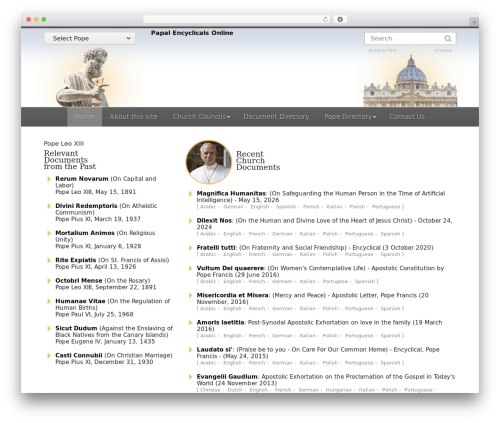Image resolution: width=500 pixels, height=423 pixels.
Task: Open the Amoris laetitia document
Action: (220, 323)
